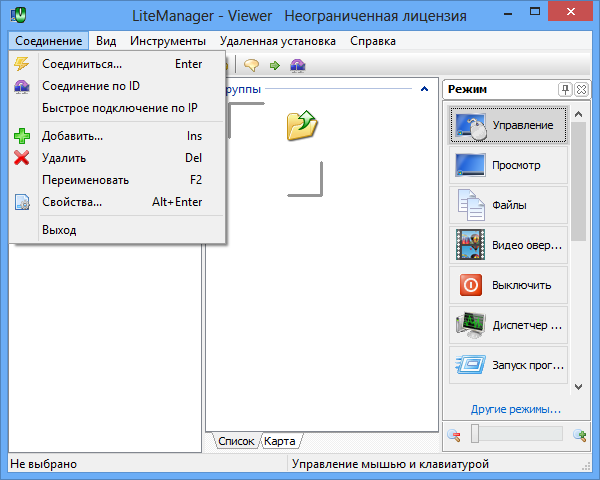Image resolution: width=600 pixels, height=480 pixels.
Task: Click the folder with green arrow icon
Action: pyautogui.click(x=302, y=125)
